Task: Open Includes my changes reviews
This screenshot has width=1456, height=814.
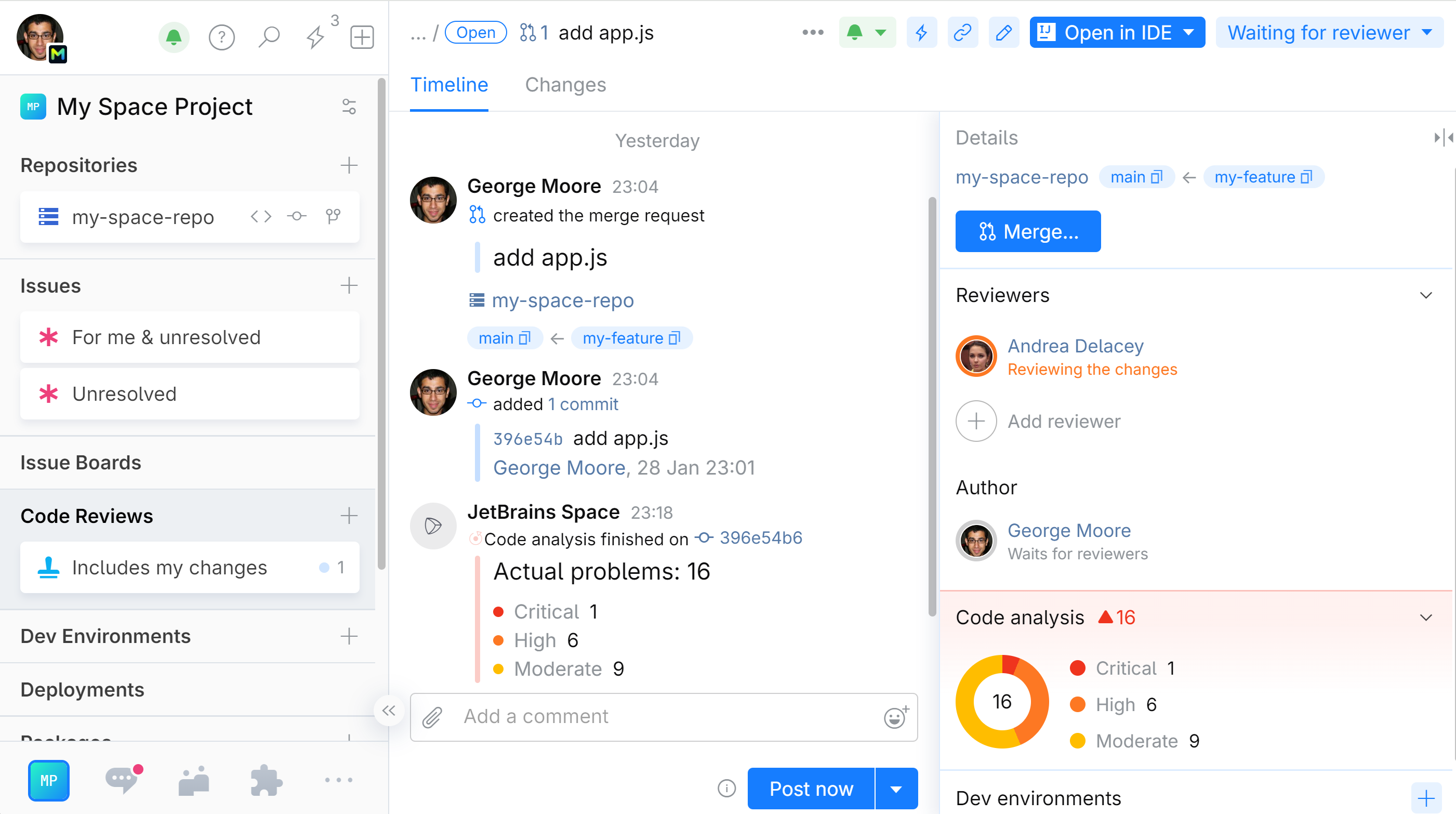Action: pyautogui.click(x=189, y=567)
